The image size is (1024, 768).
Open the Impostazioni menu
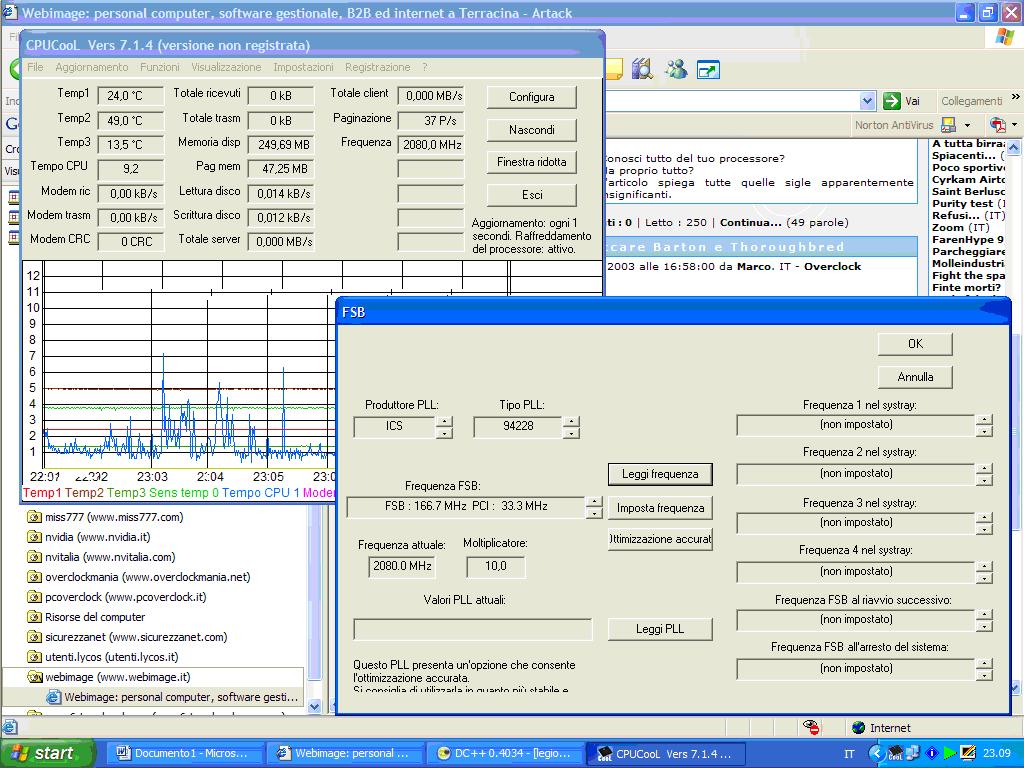click(303, 67)
